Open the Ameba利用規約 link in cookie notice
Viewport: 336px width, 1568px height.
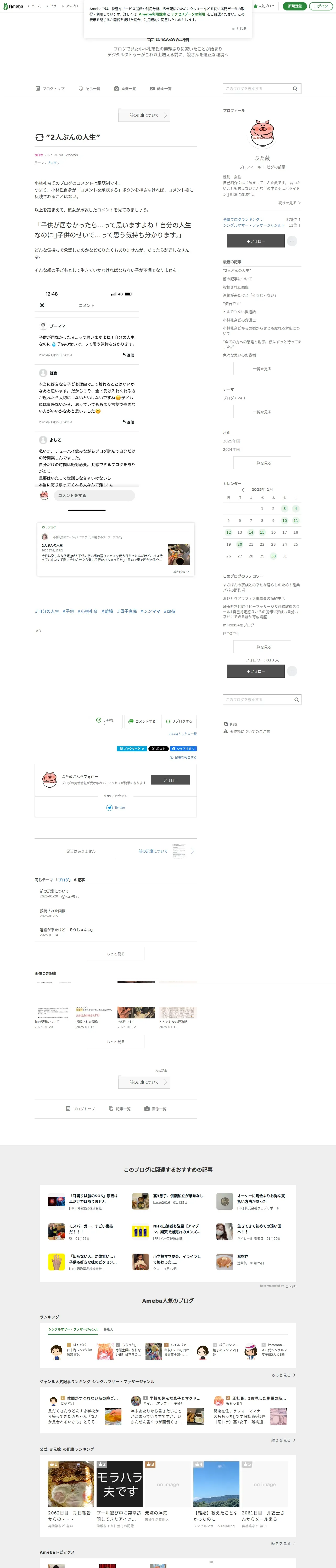point(152,14)
